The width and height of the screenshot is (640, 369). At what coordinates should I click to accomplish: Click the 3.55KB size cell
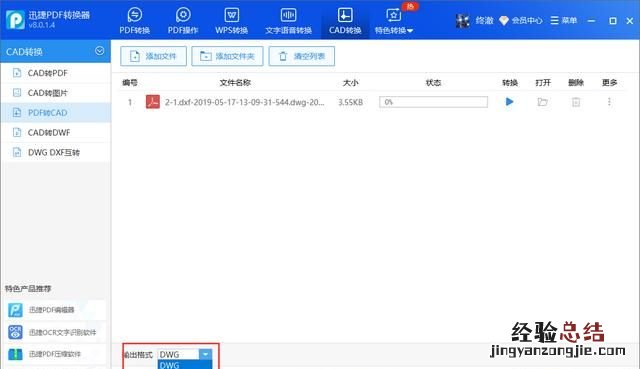tap(350, 102)
